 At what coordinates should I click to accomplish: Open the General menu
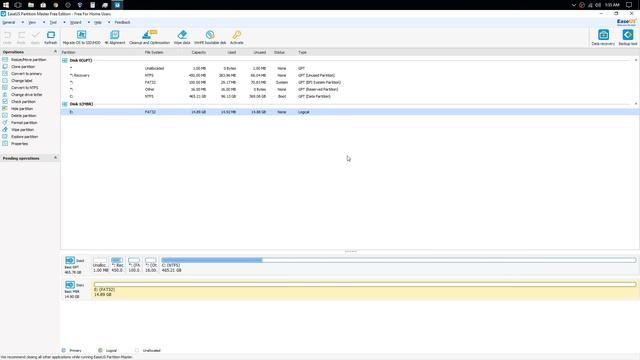point(9,22)
